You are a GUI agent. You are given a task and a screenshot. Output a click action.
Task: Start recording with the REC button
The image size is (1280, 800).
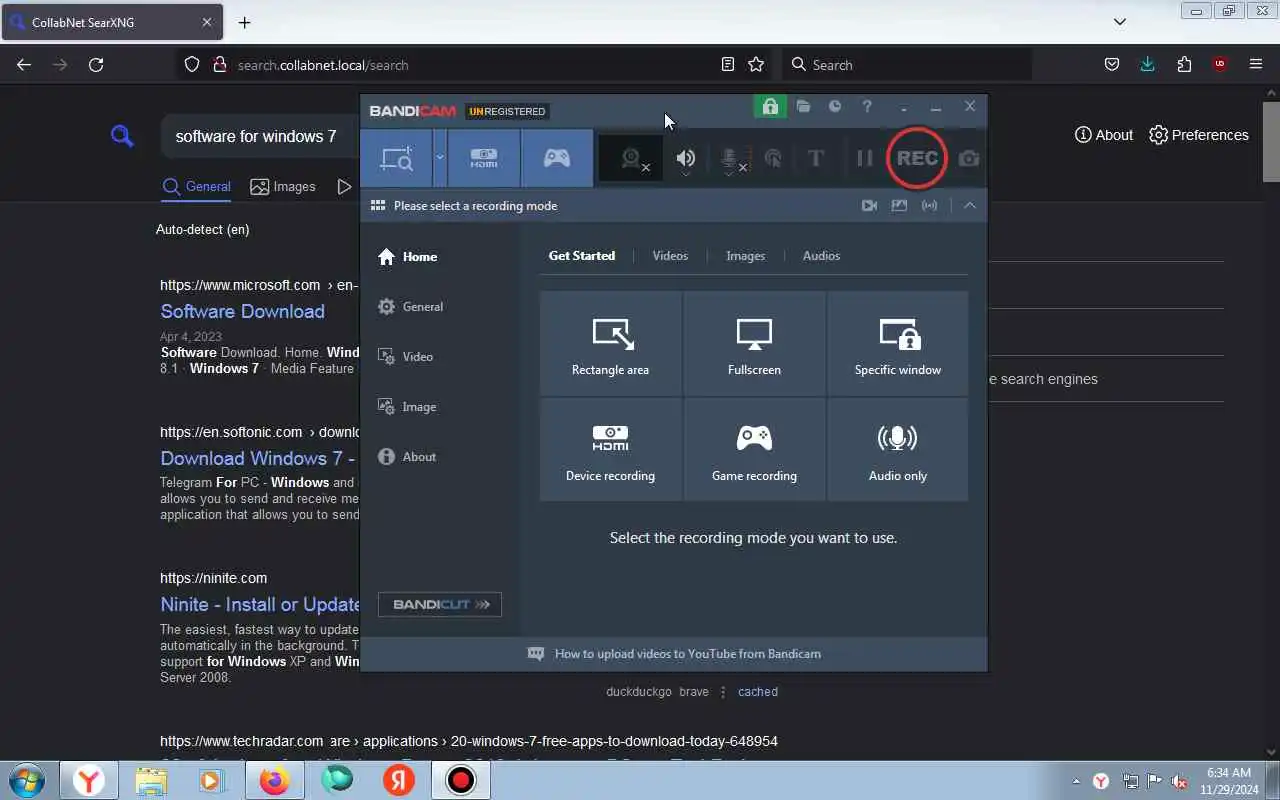(917, 158)
